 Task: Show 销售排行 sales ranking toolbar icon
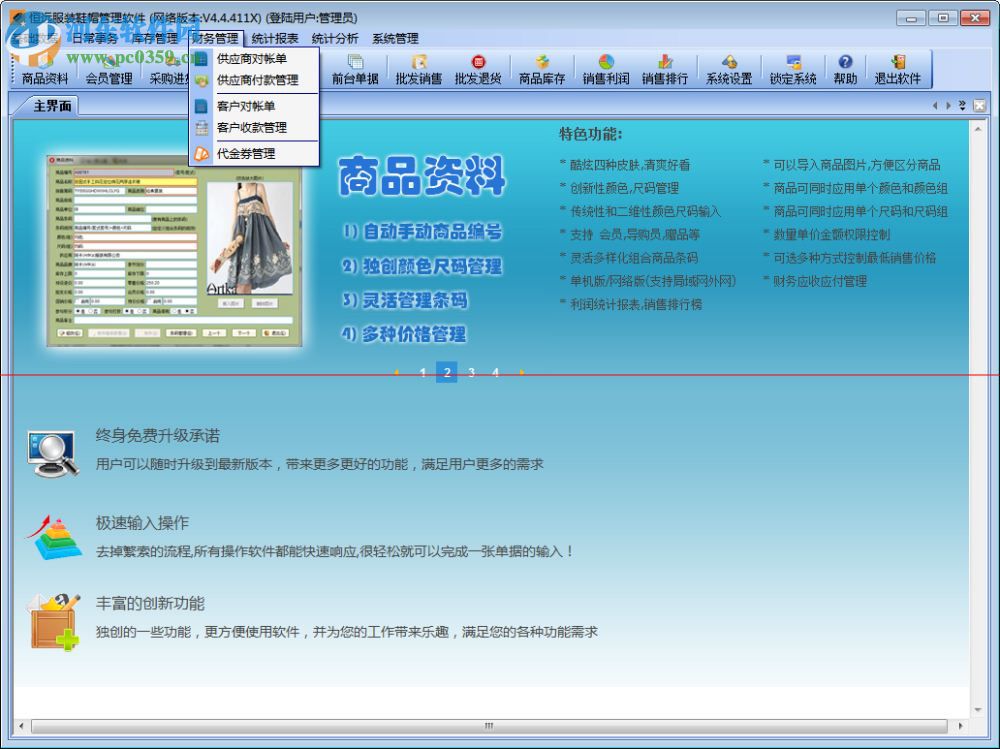(x=666, y=72)
